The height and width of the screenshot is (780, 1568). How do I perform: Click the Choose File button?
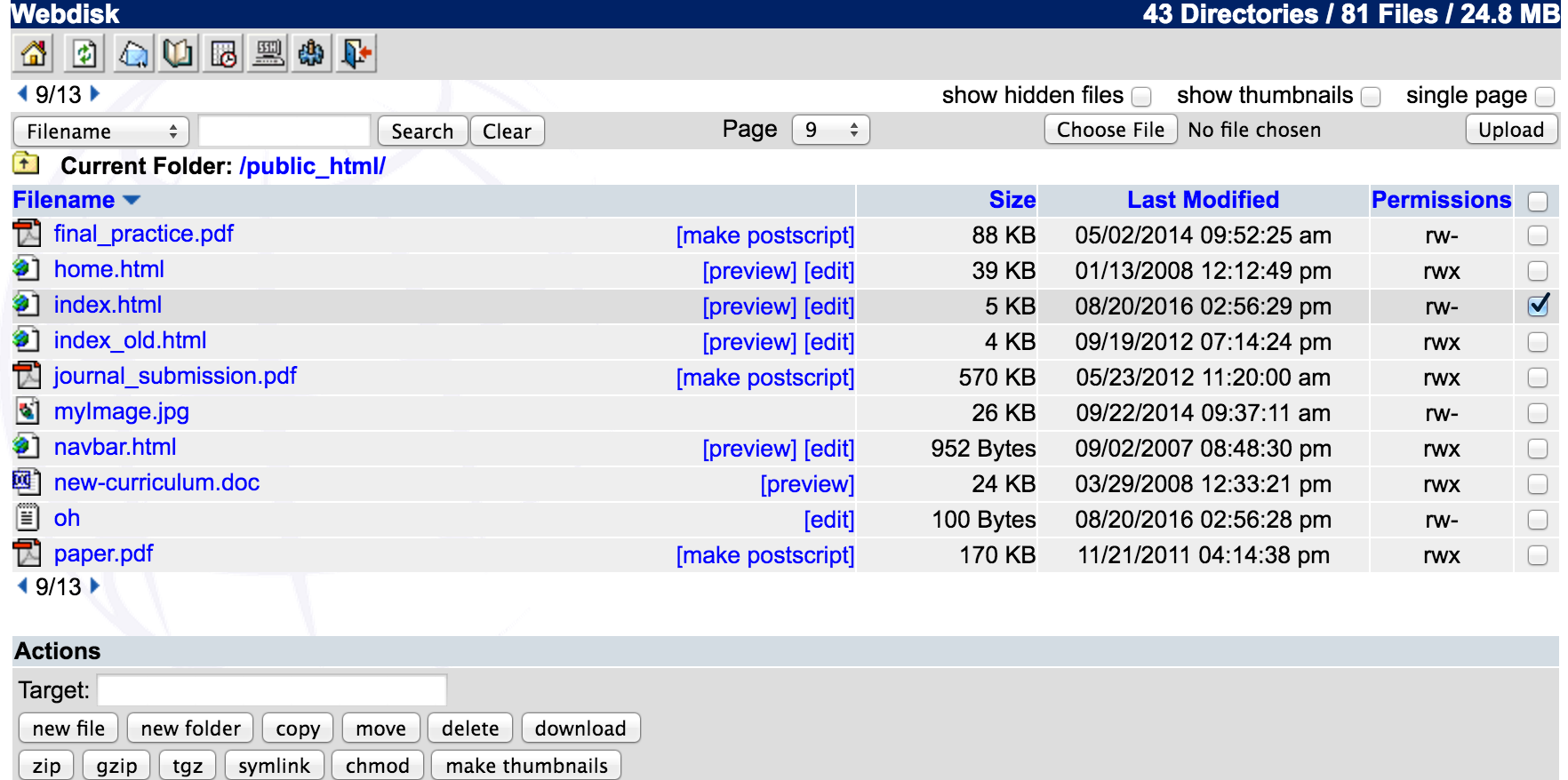1109,130
